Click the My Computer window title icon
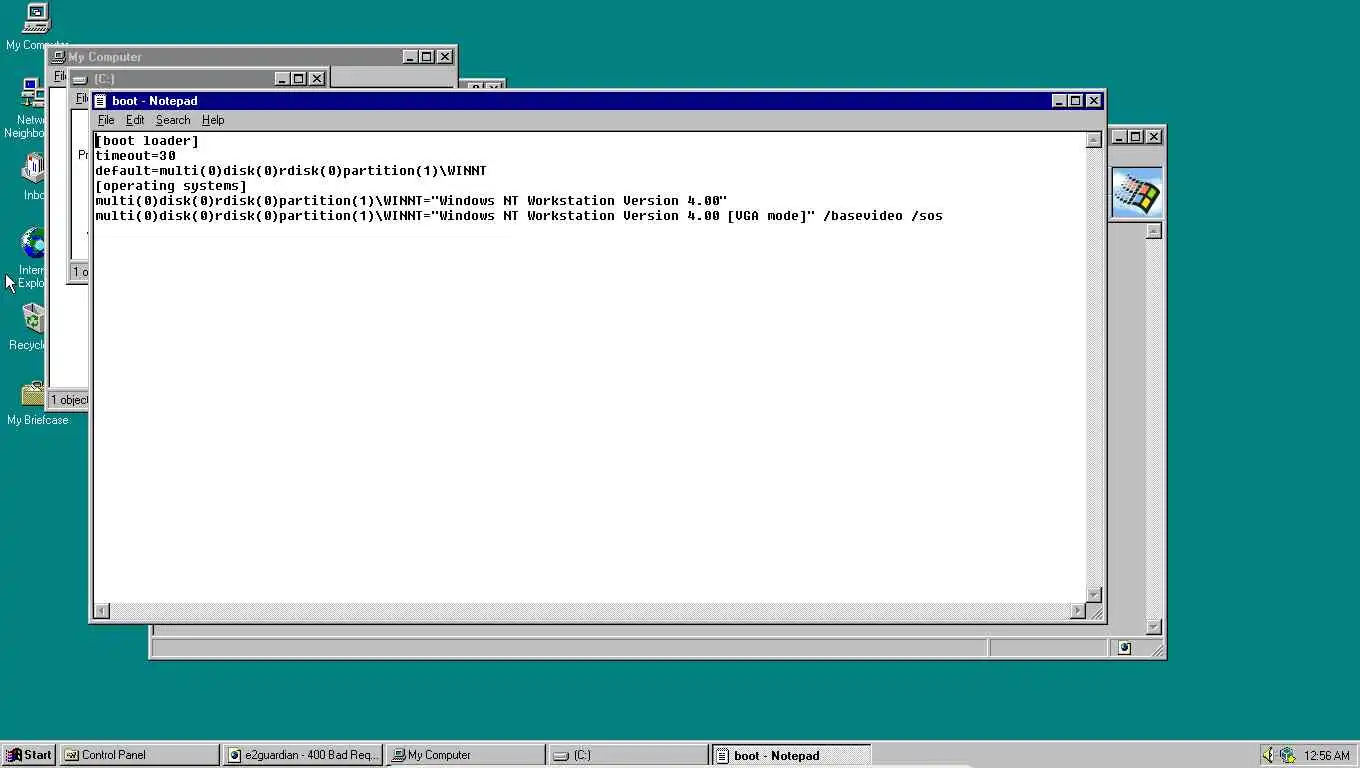 [x=59, y=57]
